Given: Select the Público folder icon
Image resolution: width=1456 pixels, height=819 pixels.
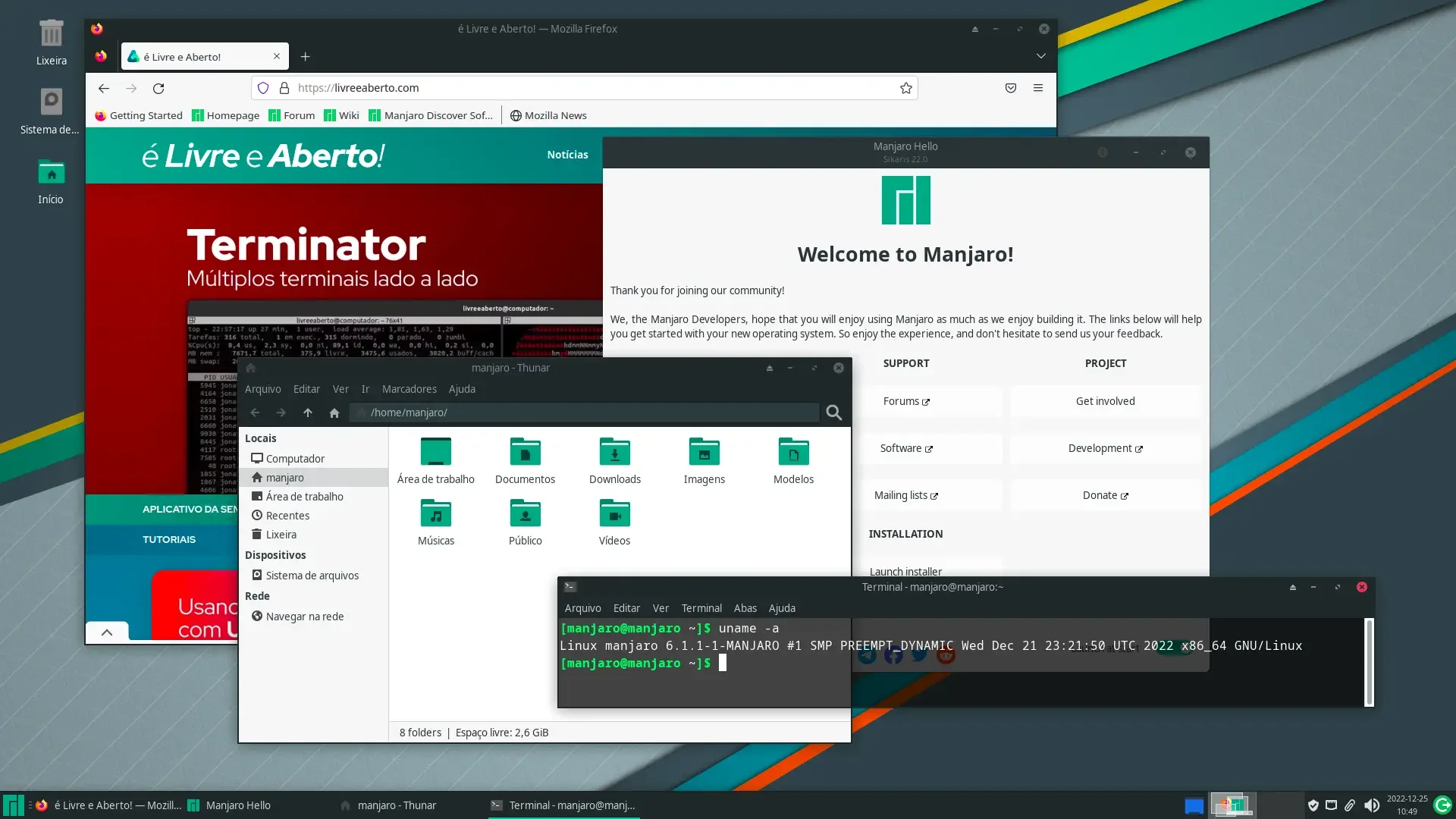Looking at the screenshot, I should point(525,522).
